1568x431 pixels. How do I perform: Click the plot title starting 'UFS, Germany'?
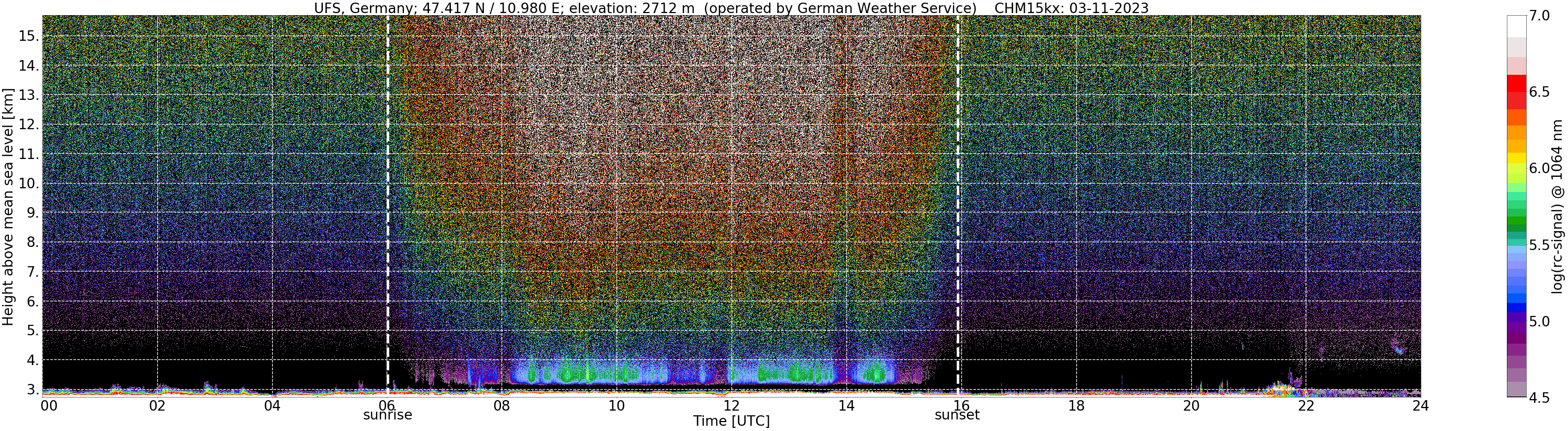pyautogui.click(x=731, y=8)
